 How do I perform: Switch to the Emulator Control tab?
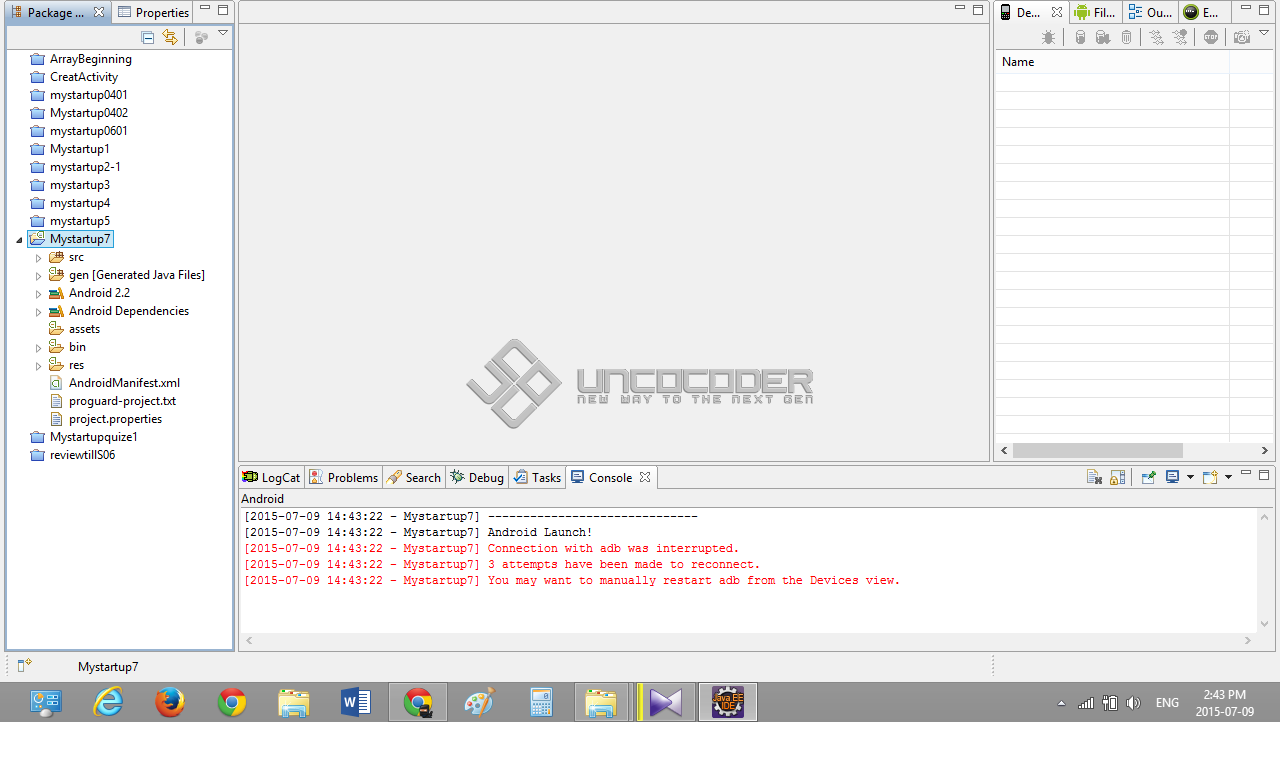click(x=1202, y=12)
